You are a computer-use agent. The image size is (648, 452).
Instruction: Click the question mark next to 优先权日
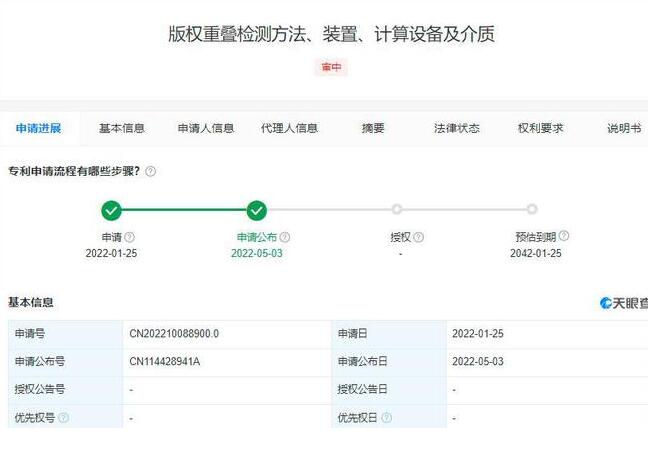[x=386, y=417]
